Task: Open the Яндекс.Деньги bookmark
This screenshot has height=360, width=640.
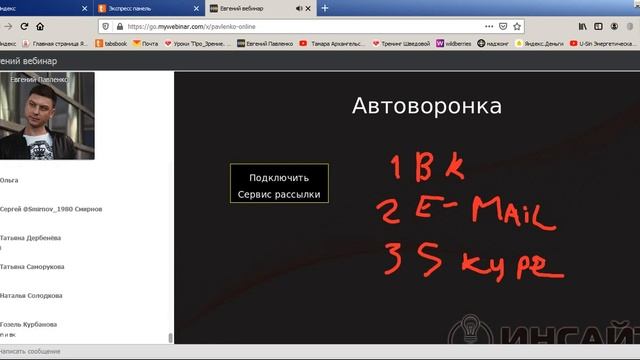Action: (539, 43)
